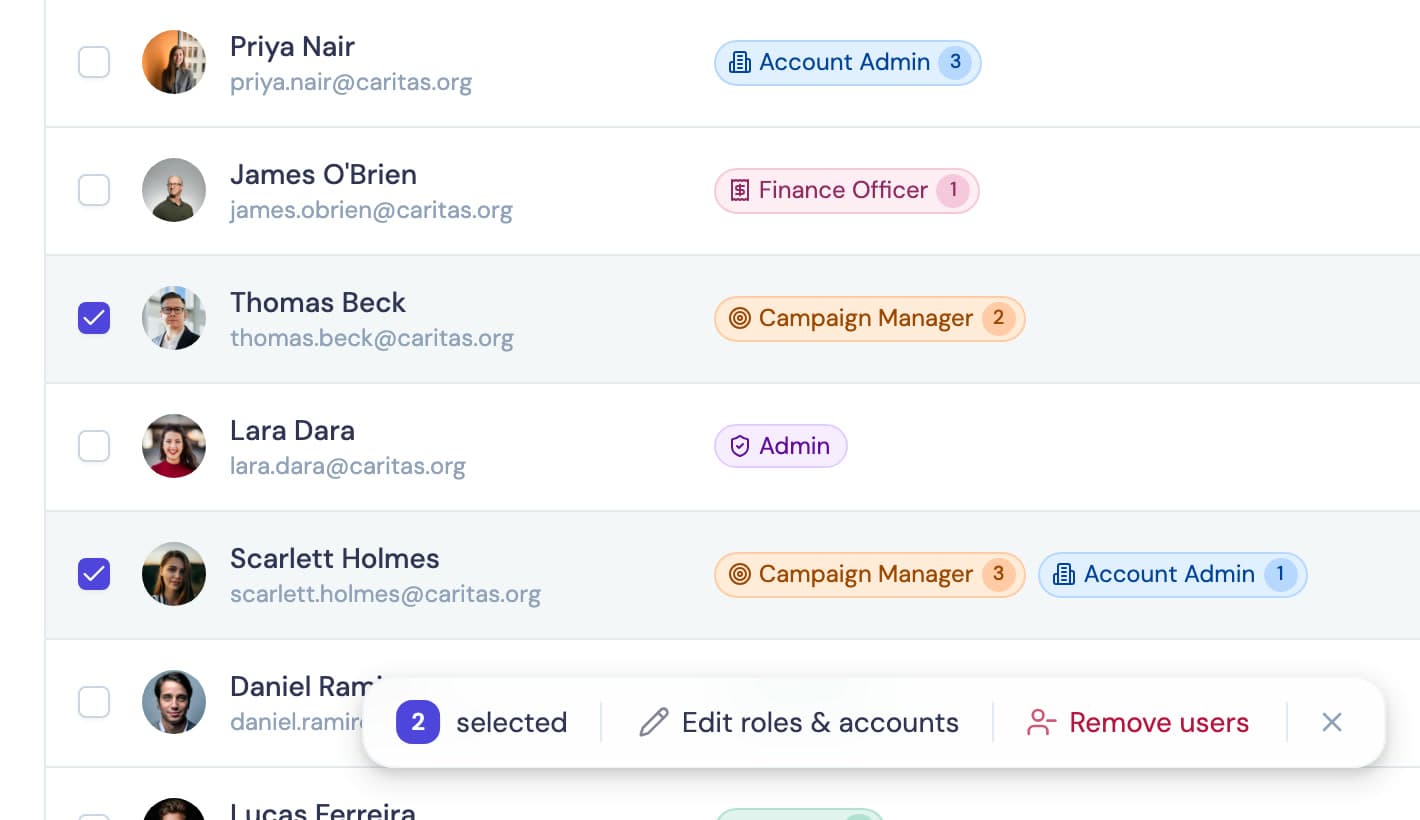The width and height of the screenshot is (1420, 820).
Task: Open Scarlett Holmes's avatar
Action: coord(174,574)
